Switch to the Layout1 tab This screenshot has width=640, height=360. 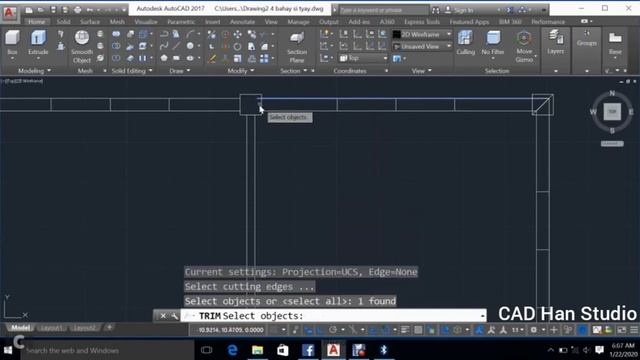(x=52, y=328)
